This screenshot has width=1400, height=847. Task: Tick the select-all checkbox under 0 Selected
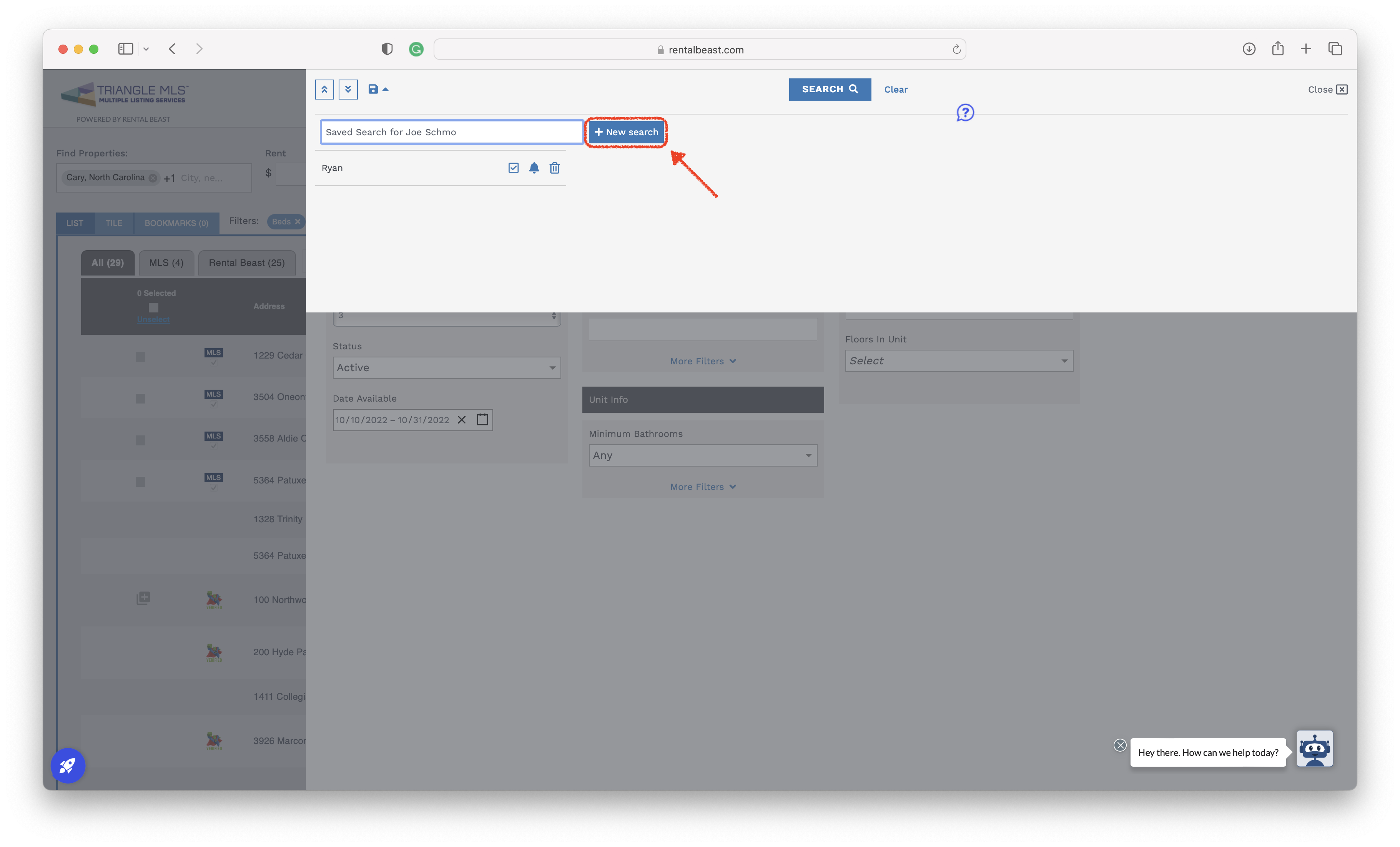153,307
